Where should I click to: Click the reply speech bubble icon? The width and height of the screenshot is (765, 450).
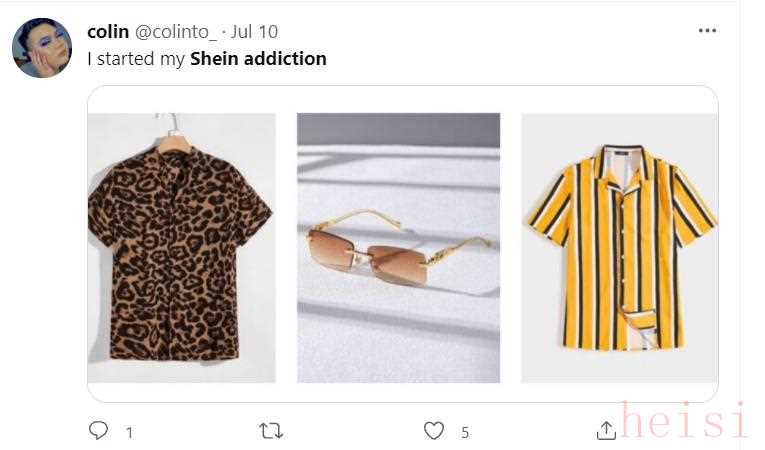(98, 431)
